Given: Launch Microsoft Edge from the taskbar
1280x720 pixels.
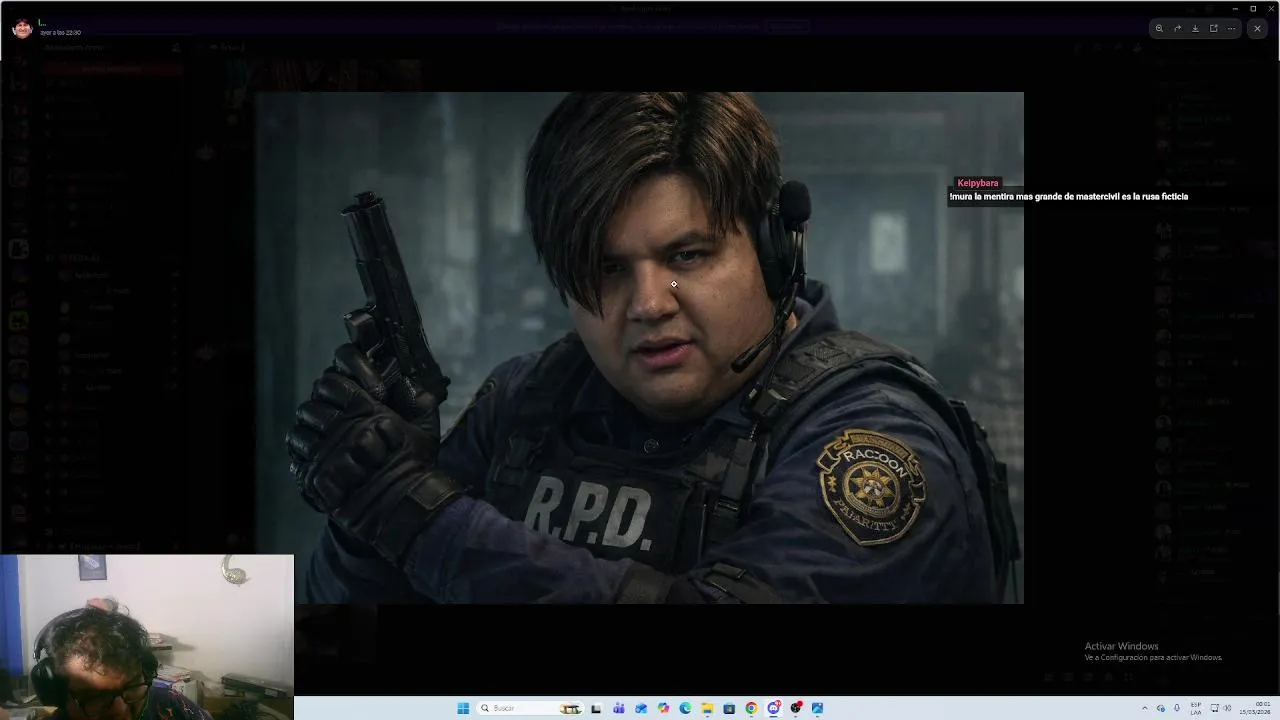Looking at the screenshot, I should [x=685, y=708].
